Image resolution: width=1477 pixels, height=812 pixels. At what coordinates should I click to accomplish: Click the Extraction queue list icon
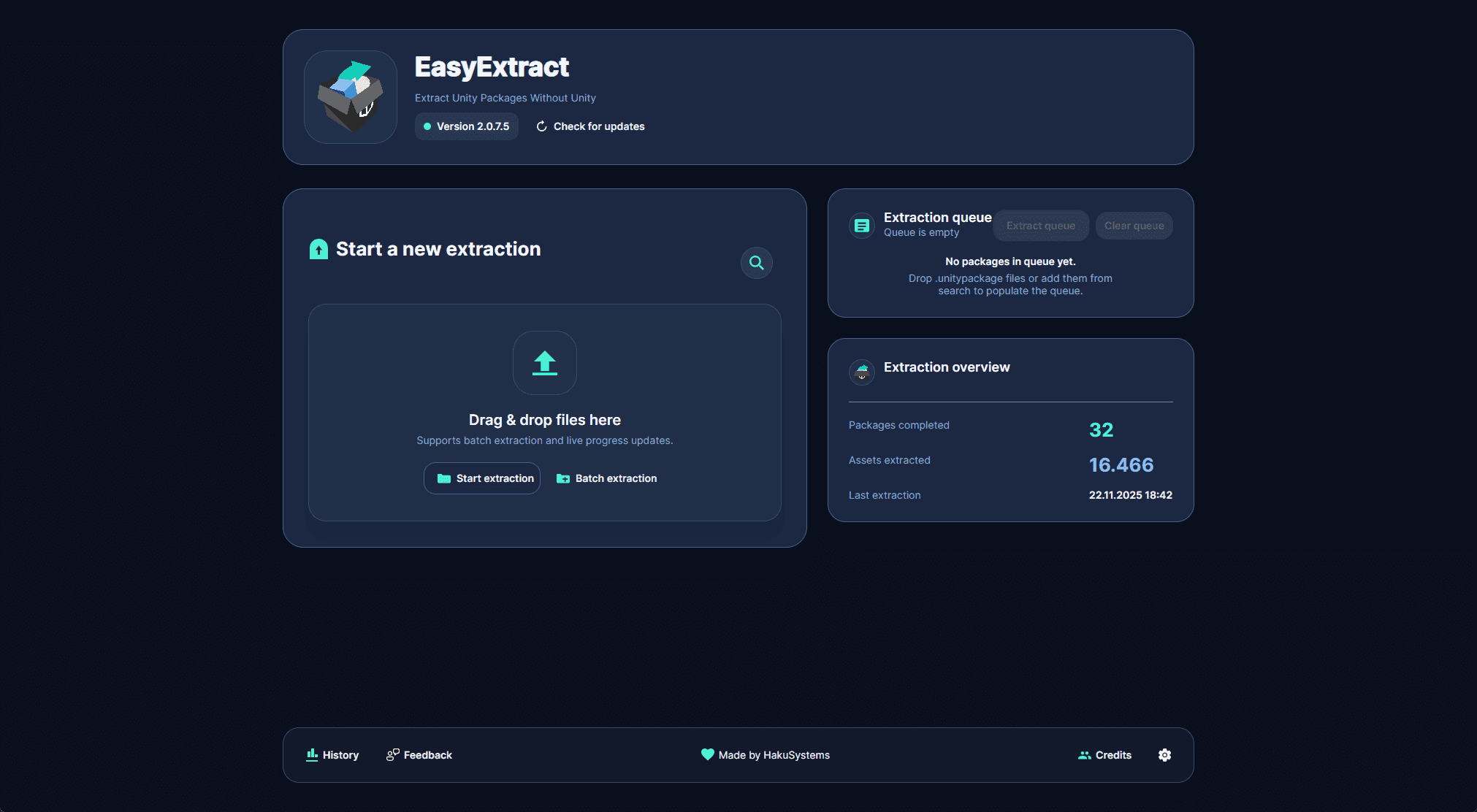tap(862, 226)
